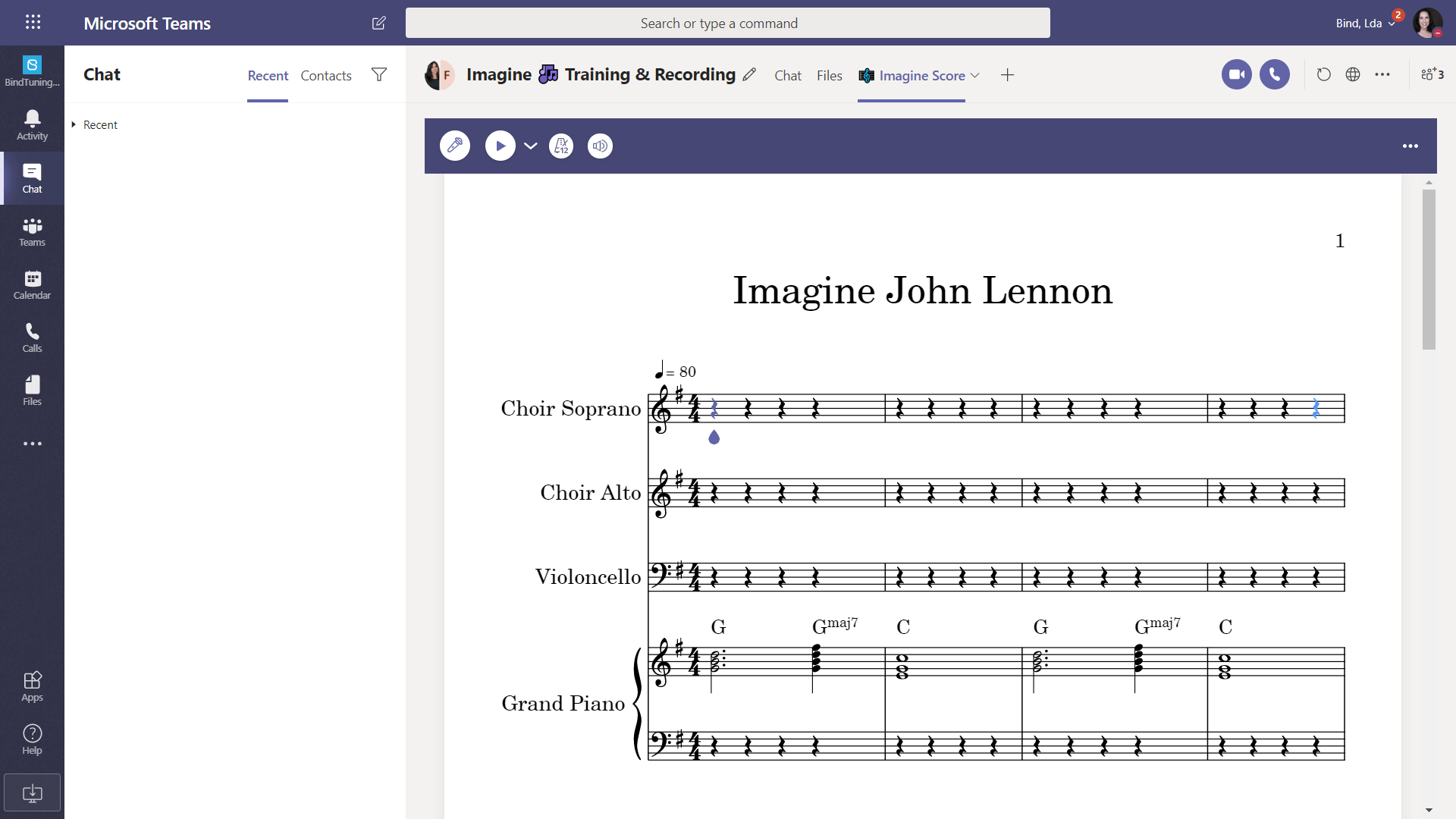Click the tempo marking 80
The image size is (1456, 819).
pos(675,371)
